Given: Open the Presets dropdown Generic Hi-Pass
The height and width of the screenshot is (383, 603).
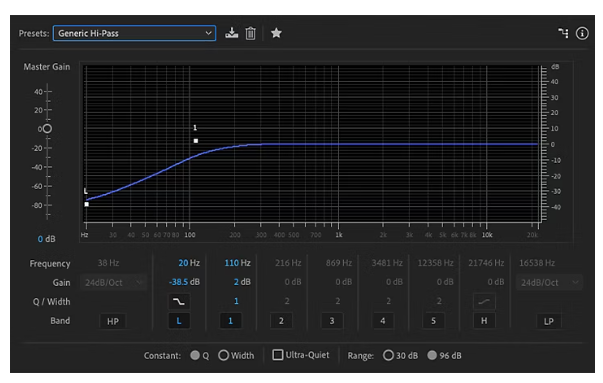Looking at the screenshot, I should point(134,33).
